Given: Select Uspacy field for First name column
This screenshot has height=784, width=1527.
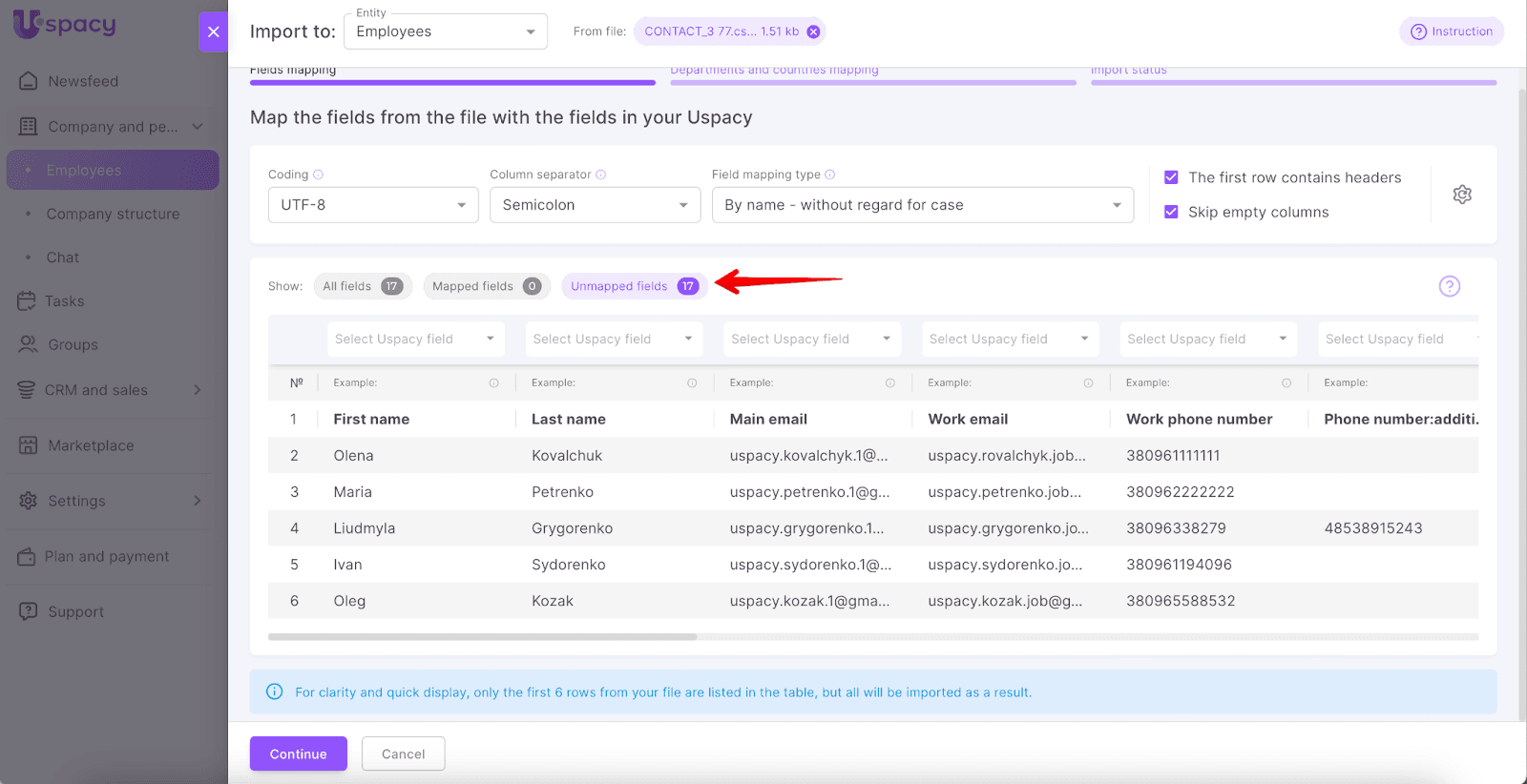Looking at the screenshot, I should [x=414, y=340].
